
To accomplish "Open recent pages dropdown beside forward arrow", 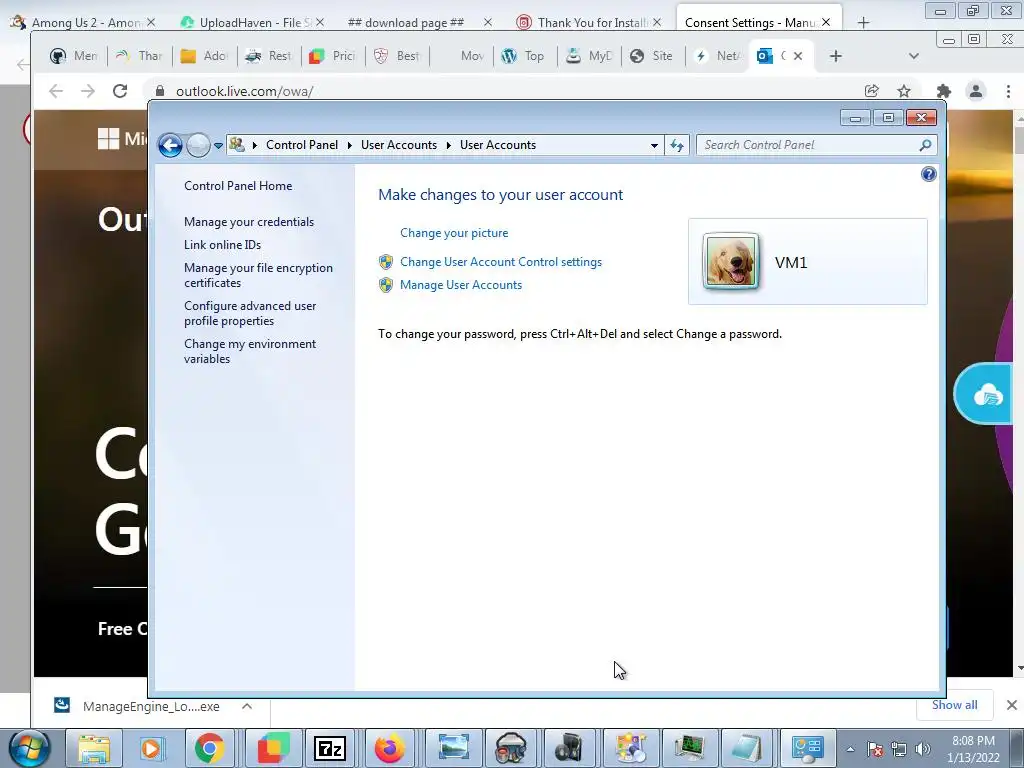I will point(218,146).
